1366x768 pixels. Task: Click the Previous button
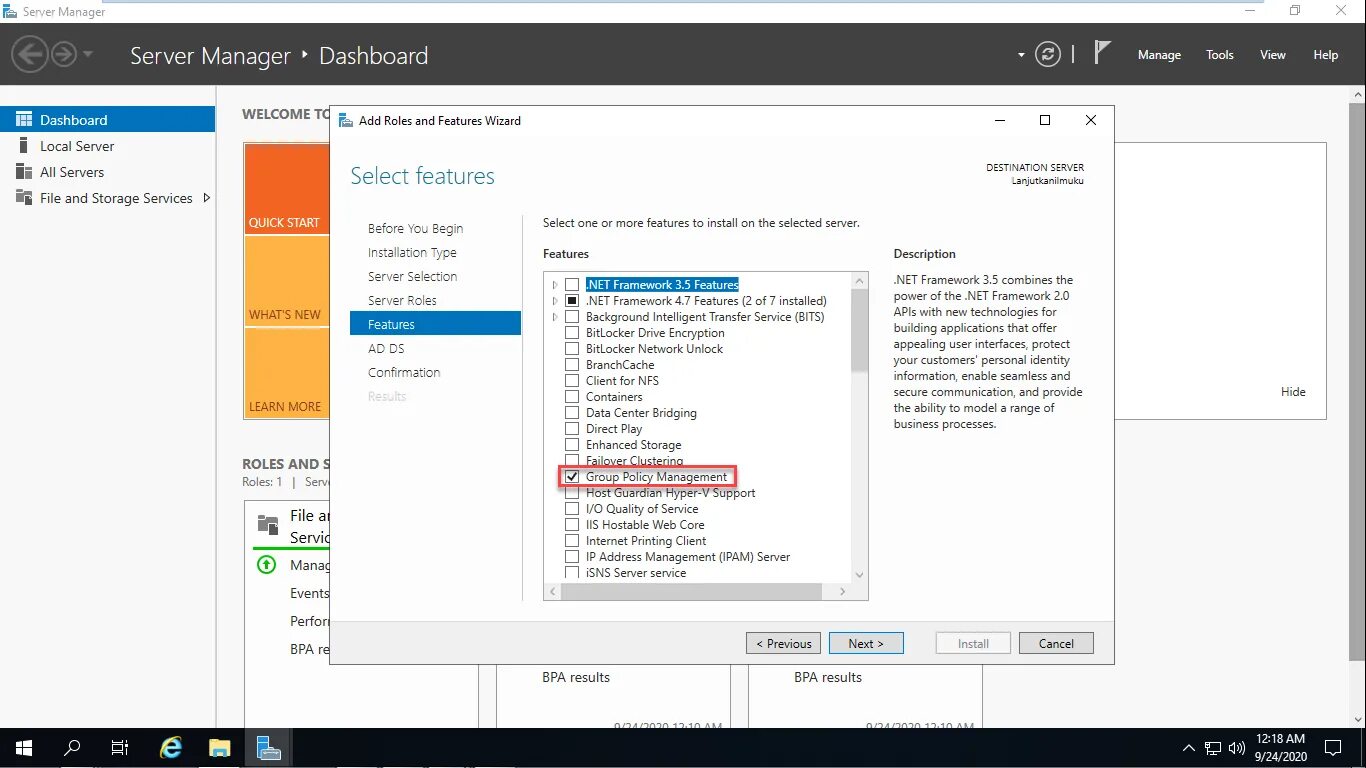[x=783, y=643]
